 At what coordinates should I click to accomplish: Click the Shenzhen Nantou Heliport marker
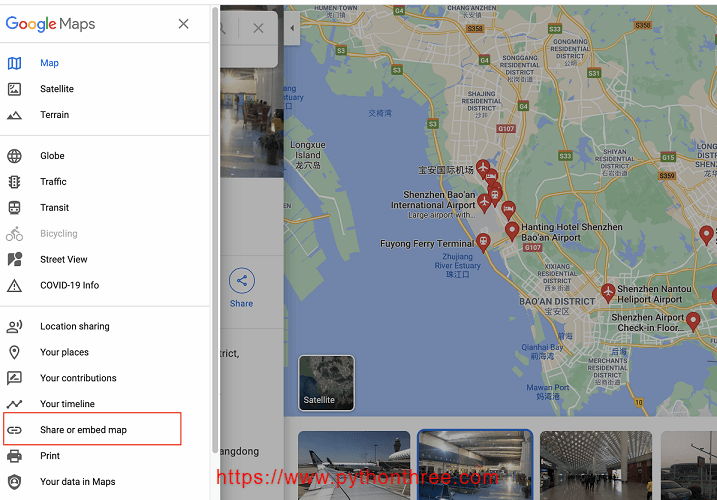point(608,293)
